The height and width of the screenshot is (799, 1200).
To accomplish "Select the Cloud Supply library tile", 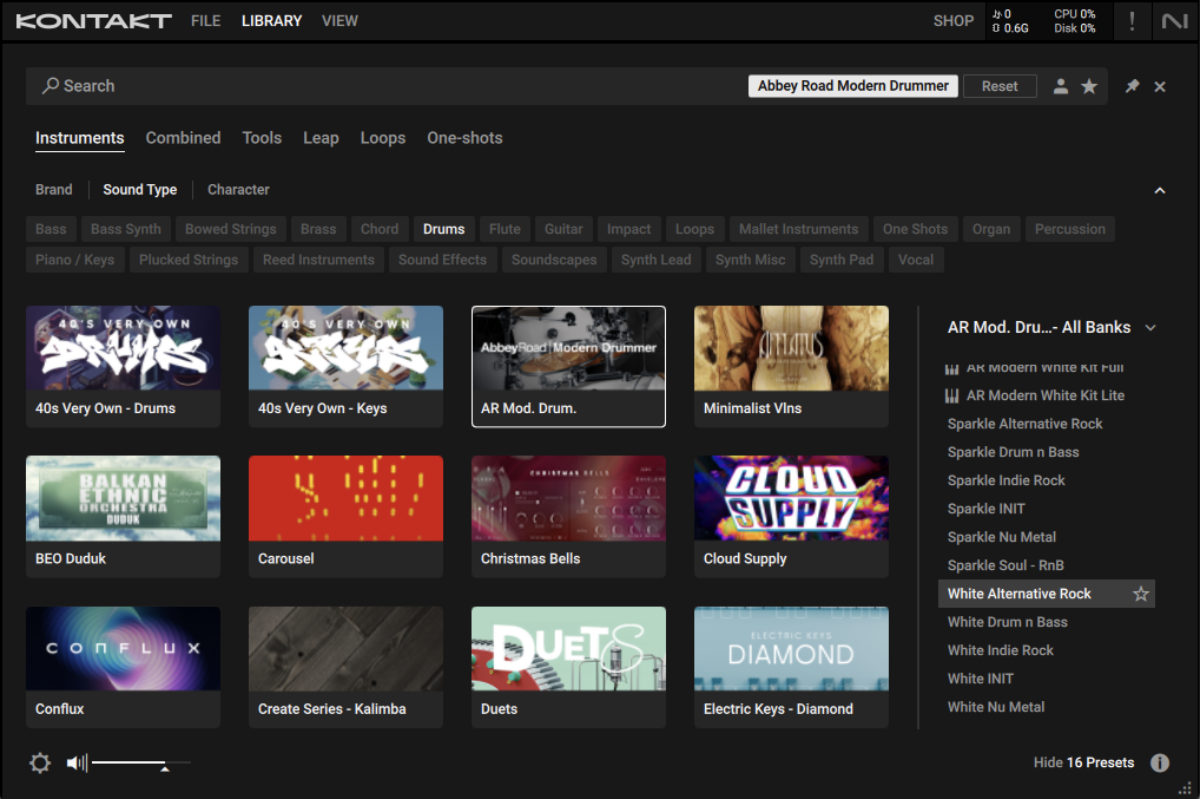I will point(791,516).
